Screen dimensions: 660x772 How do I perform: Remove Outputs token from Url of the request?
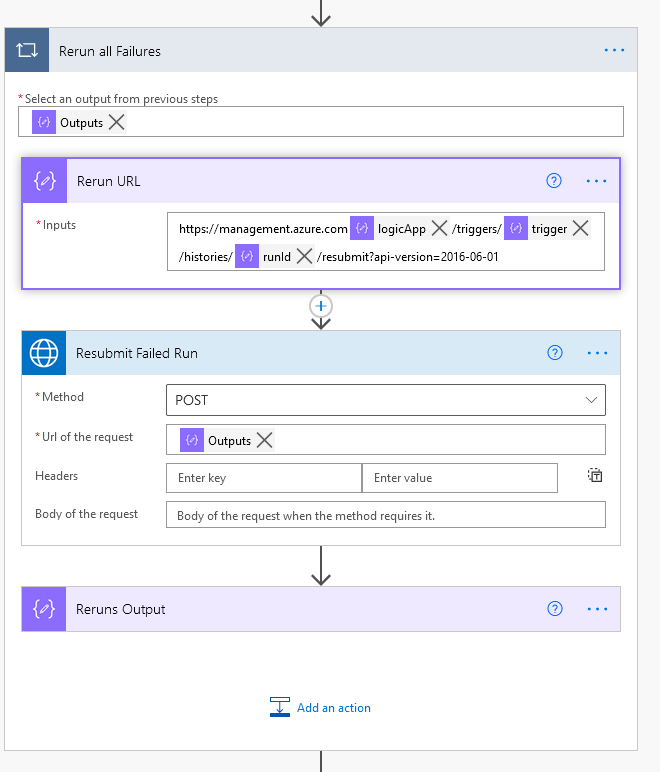pos(264,440)
